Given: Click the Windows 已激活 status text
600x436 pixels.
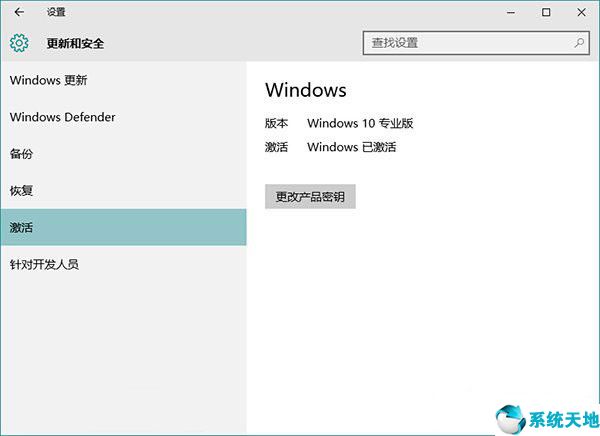Looking at the screenshot, I should (x=352, y=147).
